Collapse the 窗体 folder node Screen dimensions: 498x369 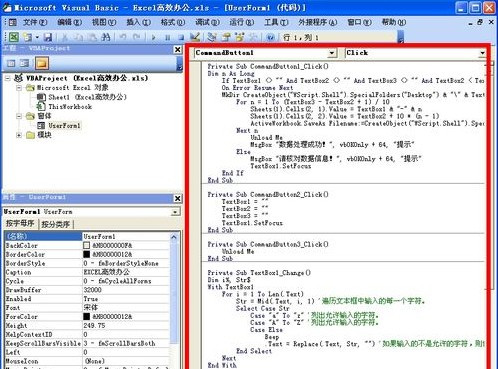(x=19, y=116)
